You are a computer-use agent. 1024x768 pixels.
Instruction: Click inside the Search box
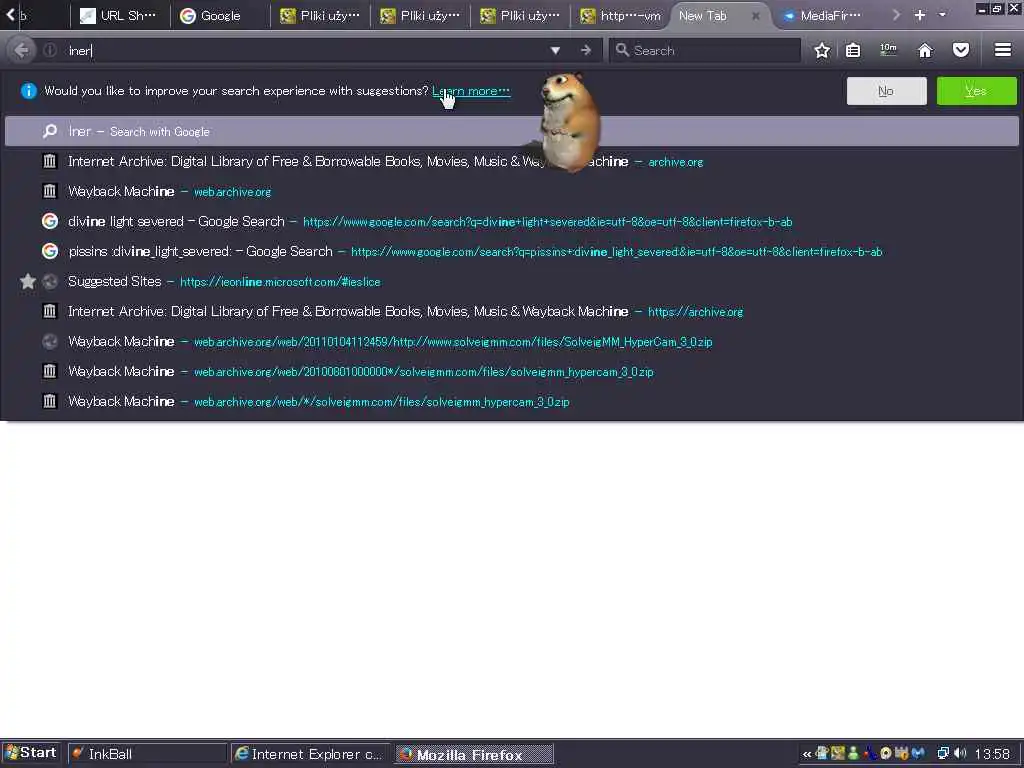pos(705,50)
